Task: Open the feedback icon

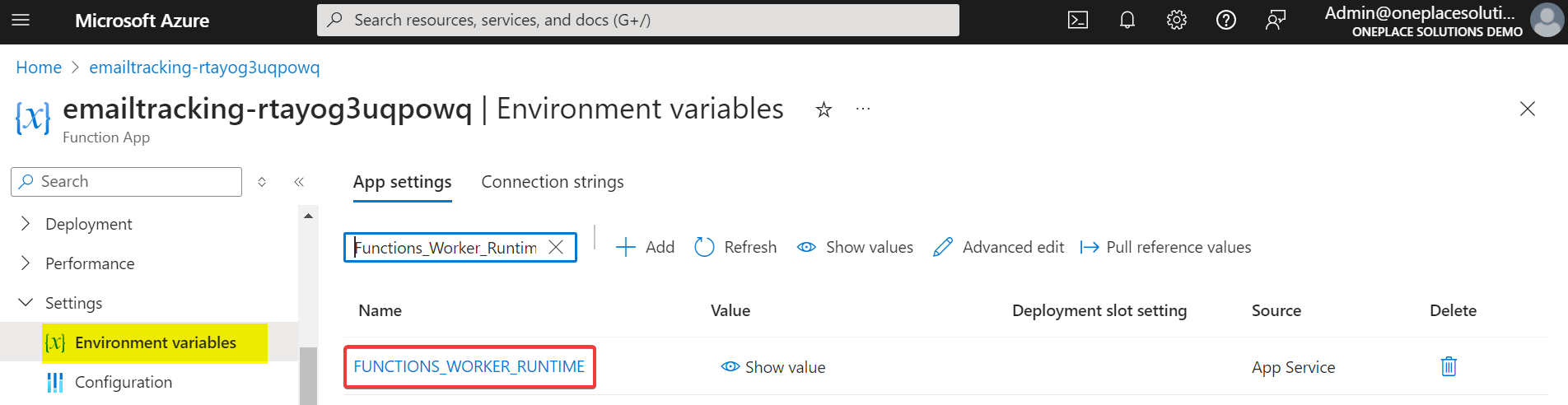Action: coord(1276,21)
